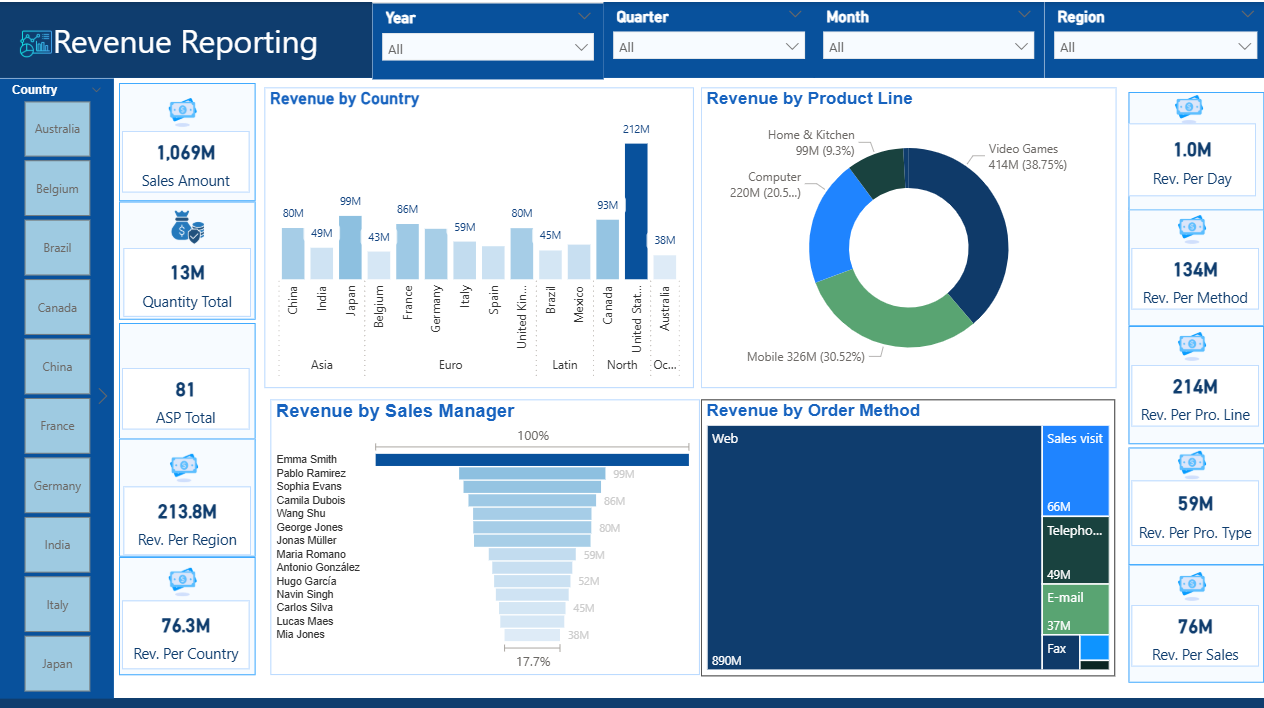Open the Year filter dropdown
Screen dimensions: 1264x708
488,48
